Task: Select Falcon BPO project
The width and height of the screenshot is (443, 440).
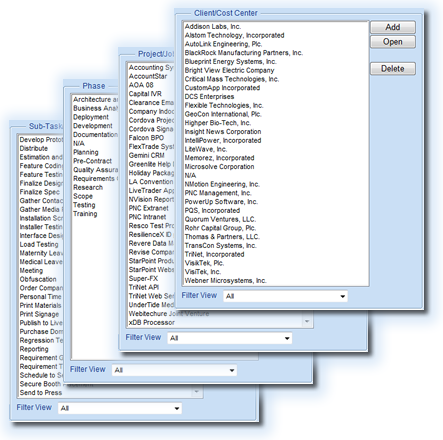Action: point(146,138)
